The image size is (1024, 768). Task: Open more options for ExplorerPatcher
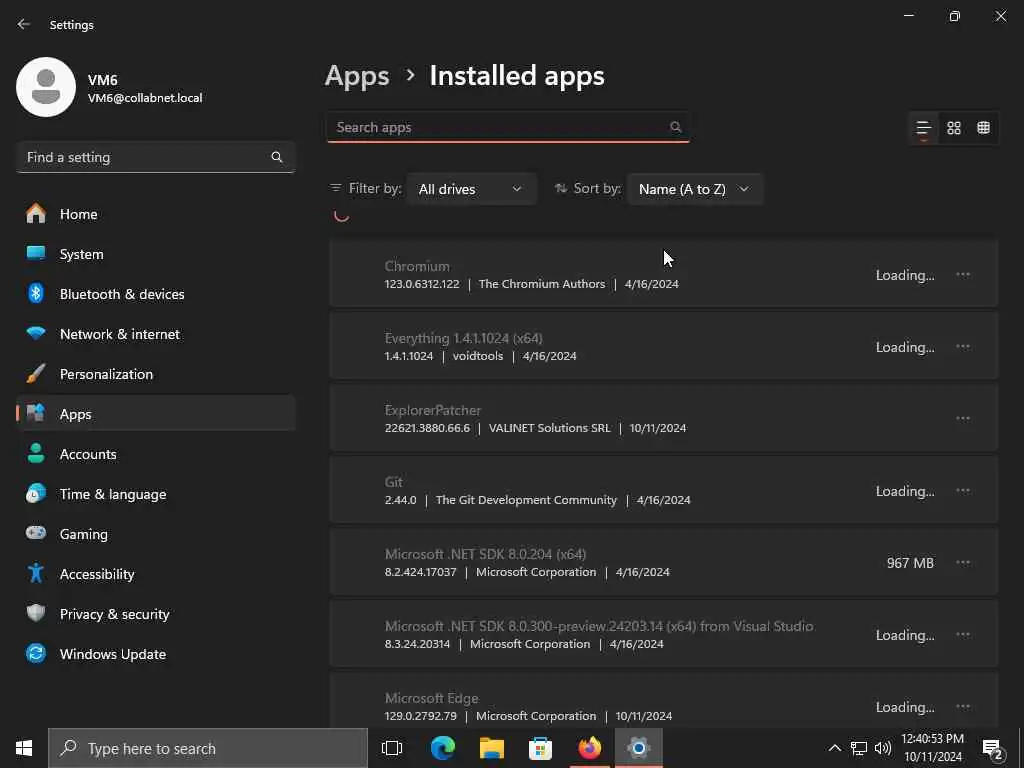click(x=963, y=418)
